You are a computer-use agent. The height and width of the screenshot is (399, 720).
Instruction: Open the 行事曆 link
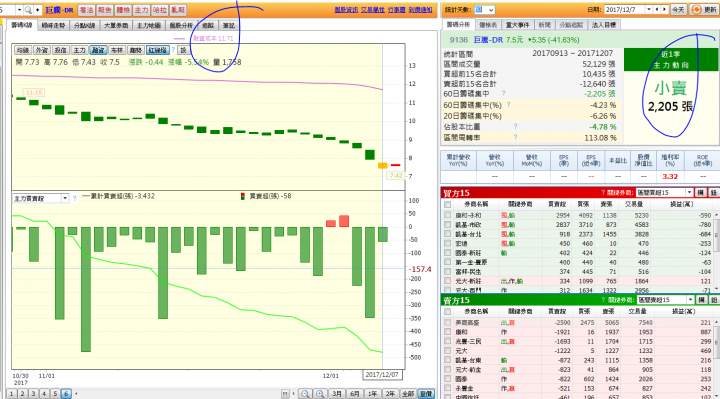(396, 10)
